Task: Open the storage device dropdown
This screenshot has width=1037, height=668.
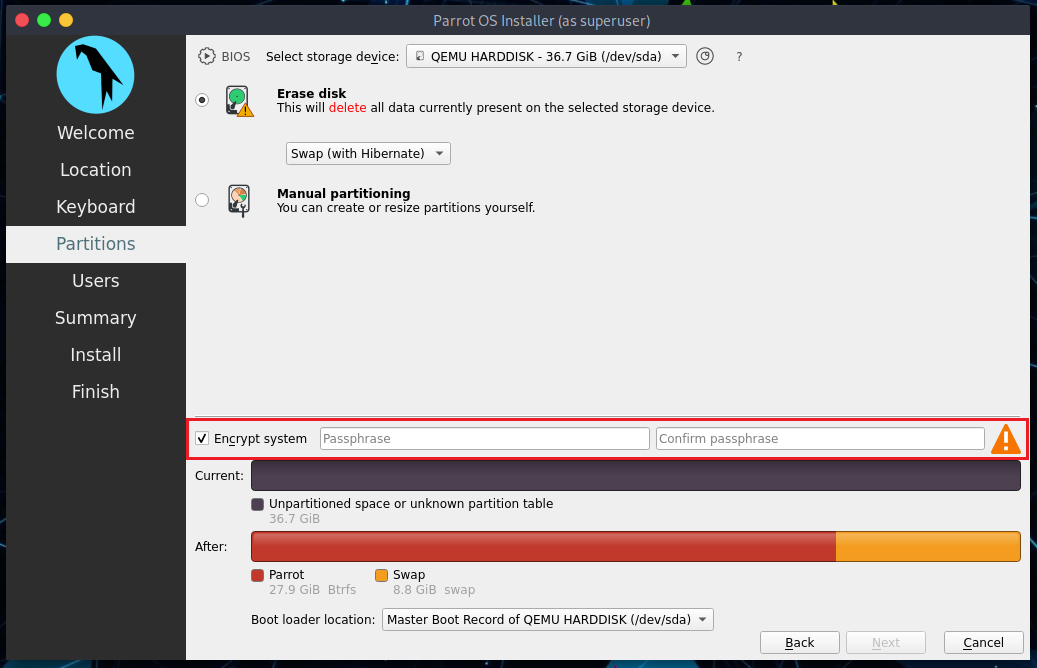Action: tap(546, 56)
